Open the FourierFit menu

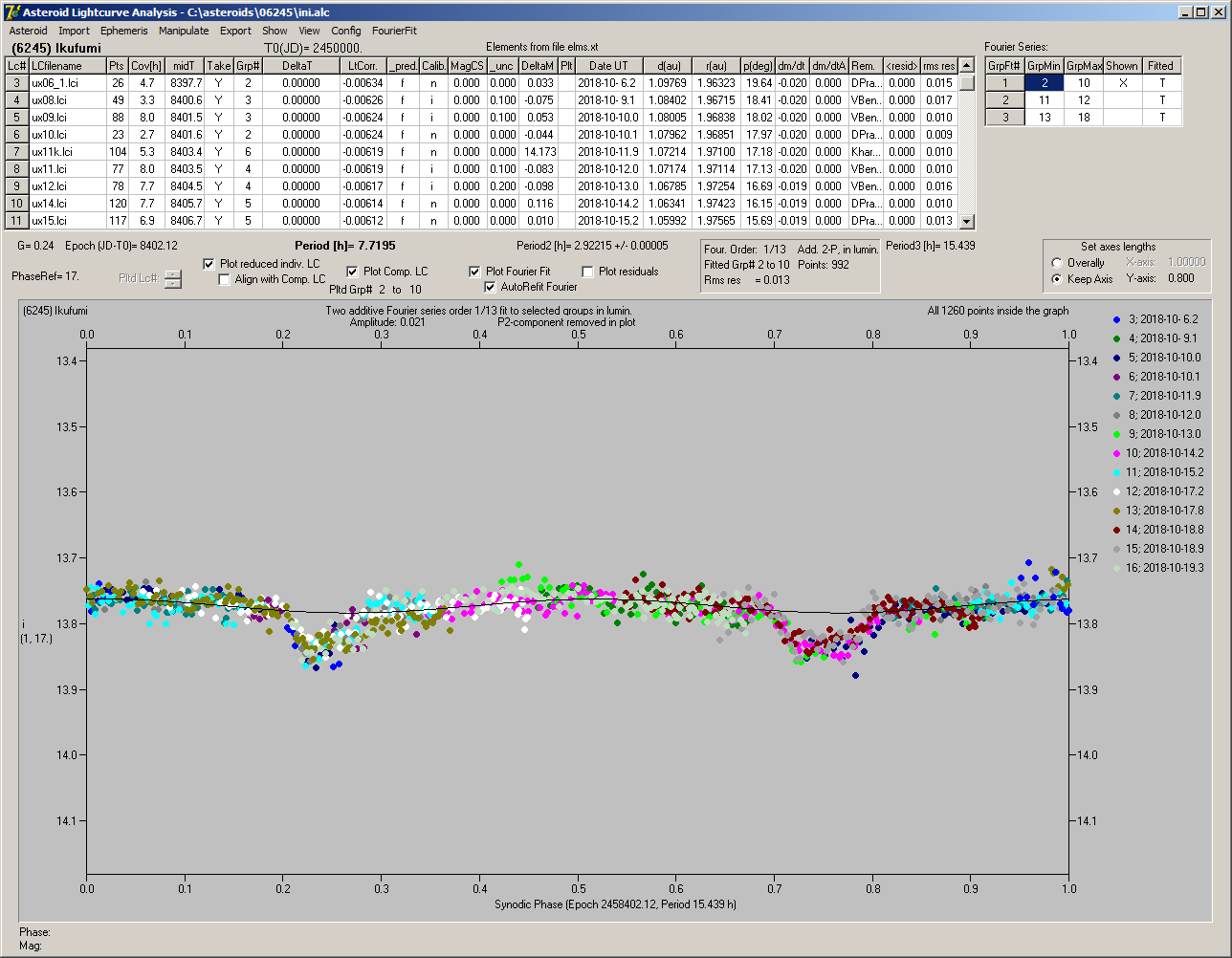tap(394, 31)
